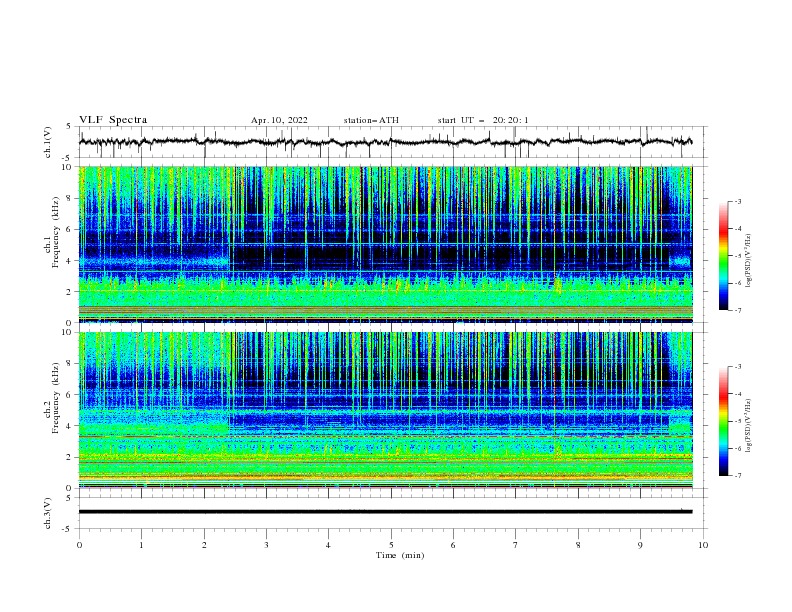Click the ch.2 spectrogram panel
This screenshot has height=612, width=792.
click(x=386, y=410)
